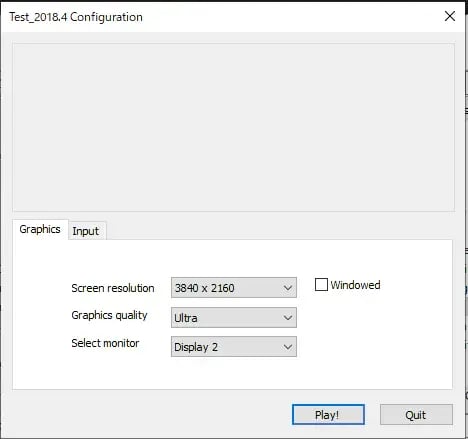Open the Select monitor dropdown
The image size is (468, 439).
click(x=234, y=347)
